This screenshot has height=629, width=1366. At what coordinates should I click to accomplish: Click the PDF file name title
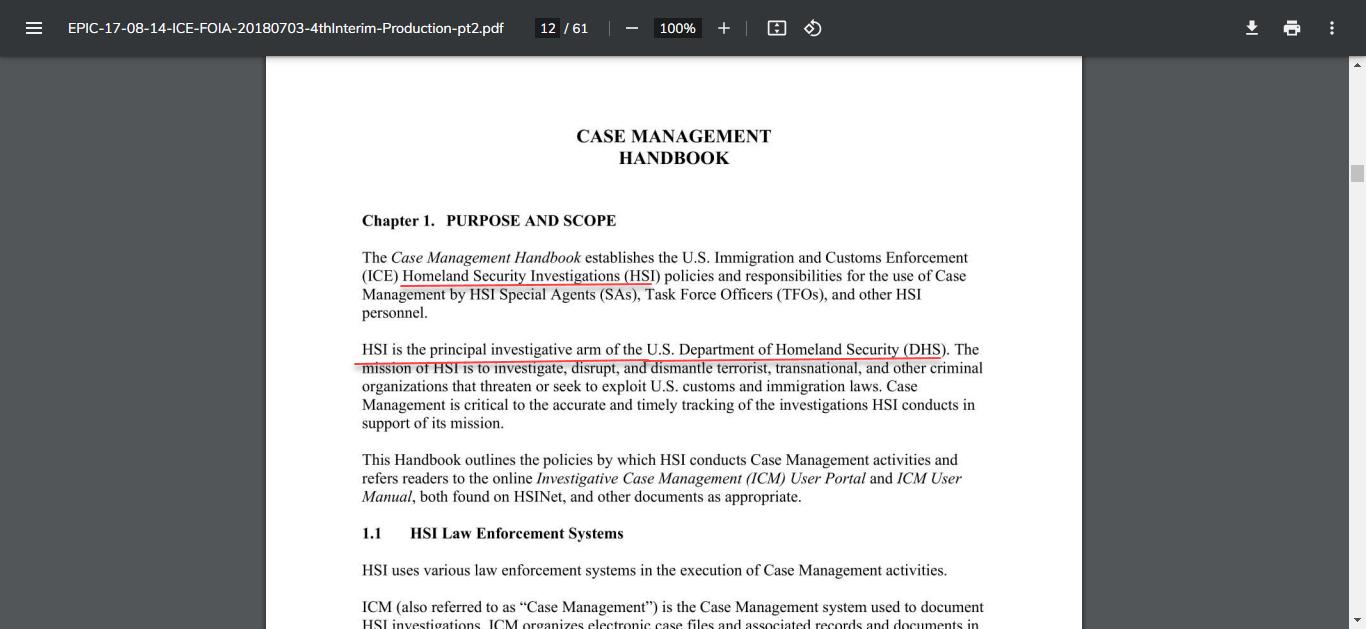(286, 28)
